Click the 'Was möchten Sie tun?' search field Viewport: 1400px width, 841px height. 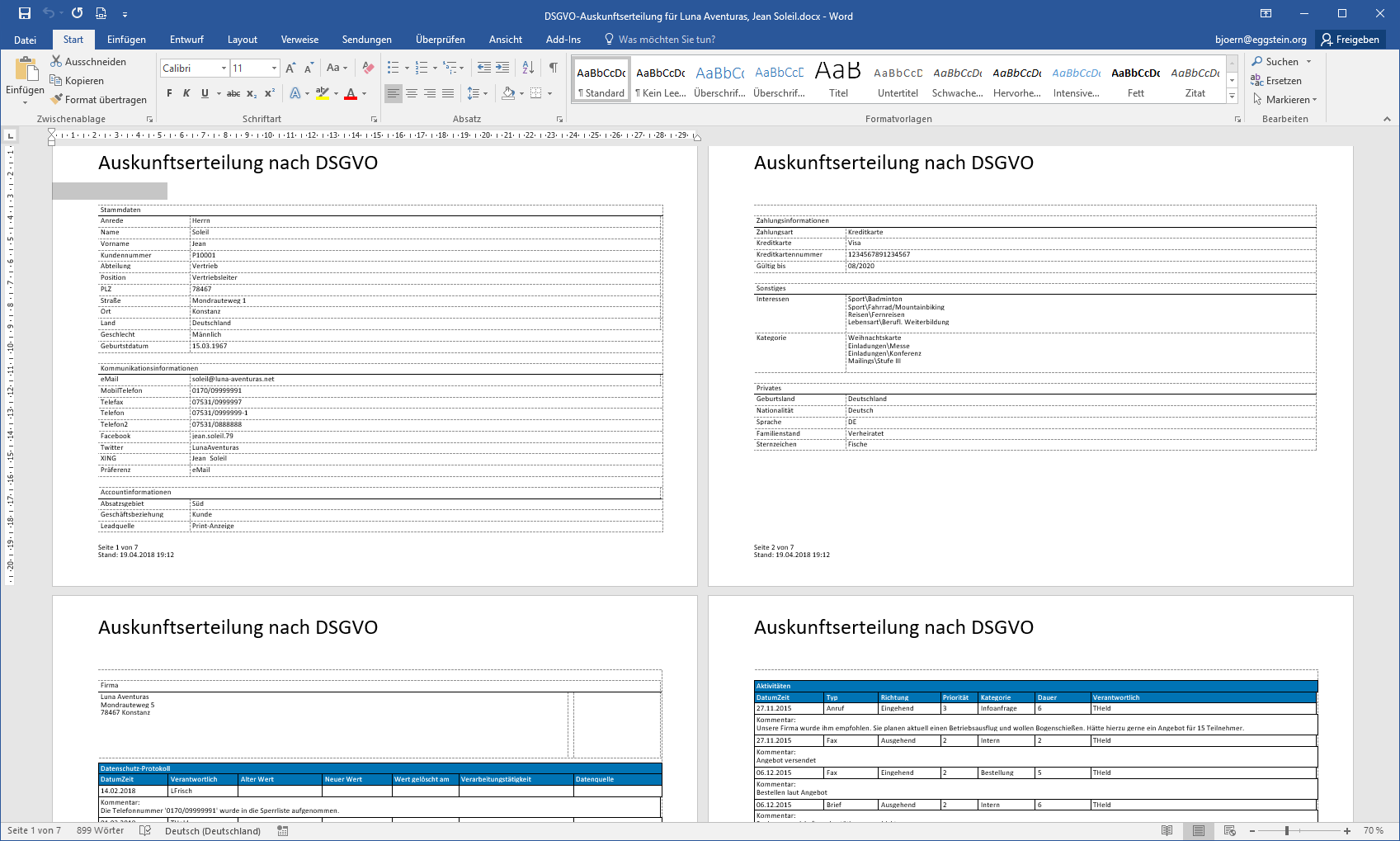point(666,40)
